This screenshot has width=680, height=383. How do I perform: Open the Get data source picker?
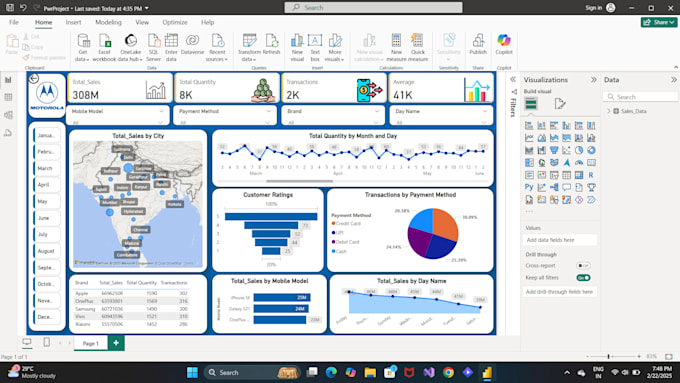coord(82,48)
